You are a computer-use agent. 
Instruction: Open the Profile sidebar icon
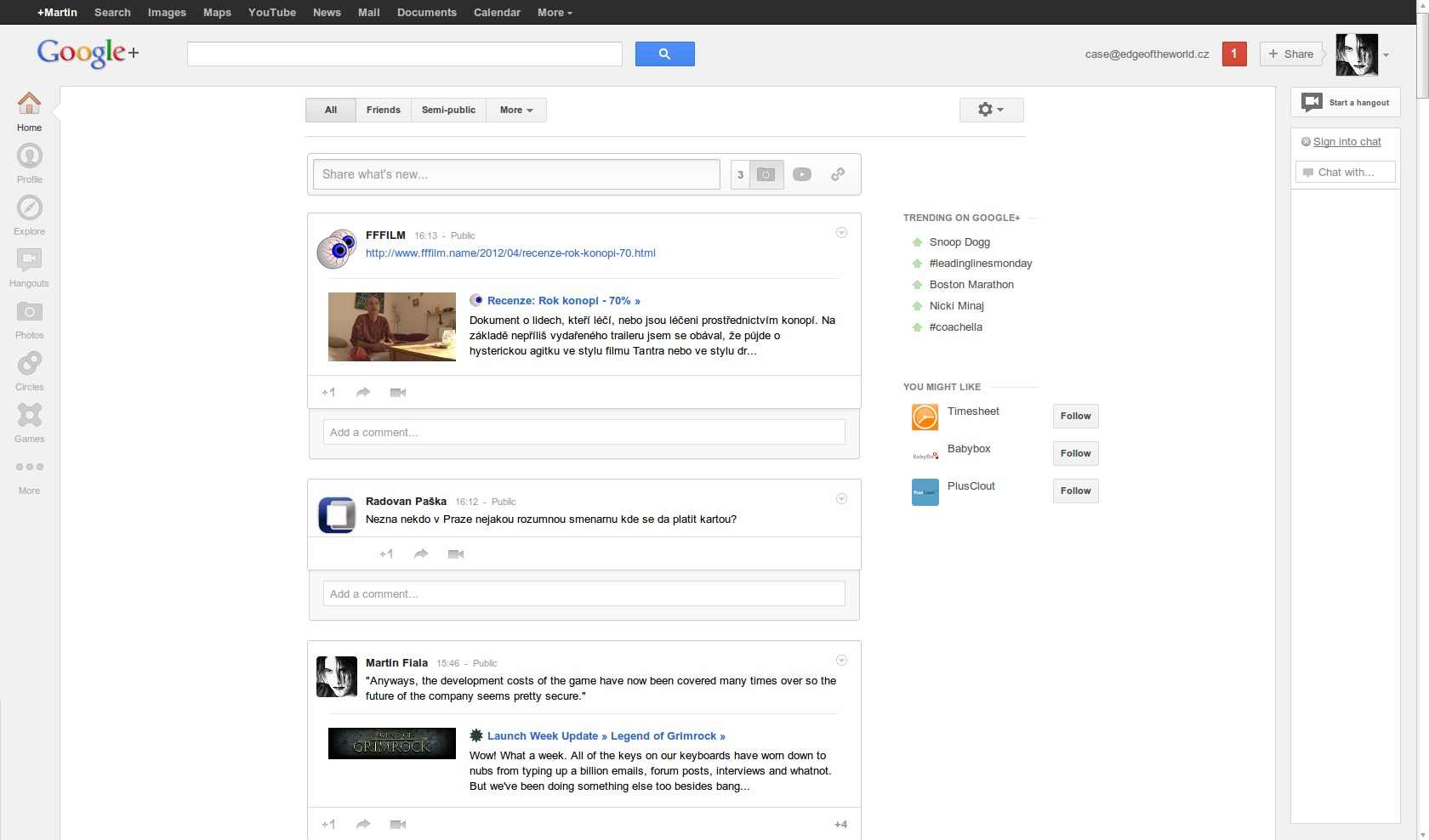tap(29, 156)
